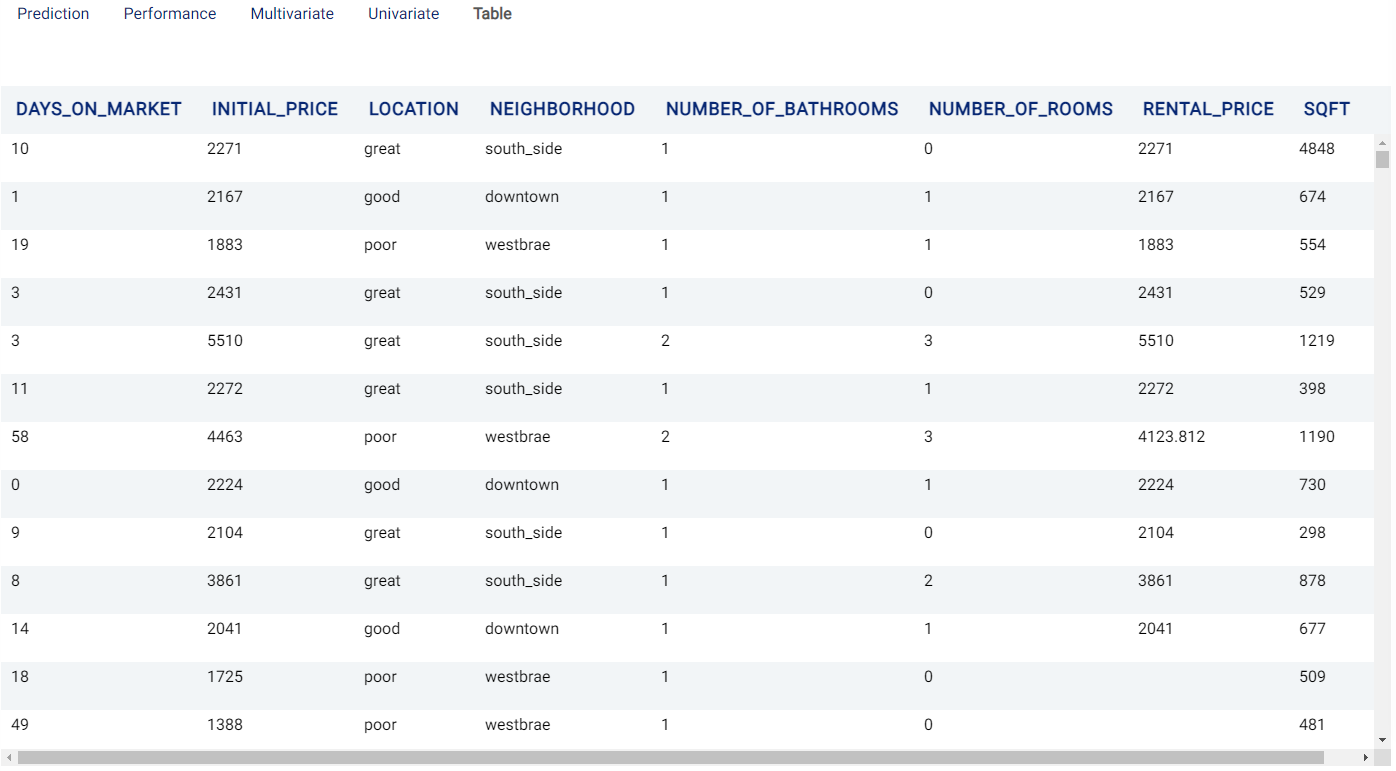The height and width of the screenshot is (771, 1396).
Task: Select days on market value 14
Action: (20, 629)
